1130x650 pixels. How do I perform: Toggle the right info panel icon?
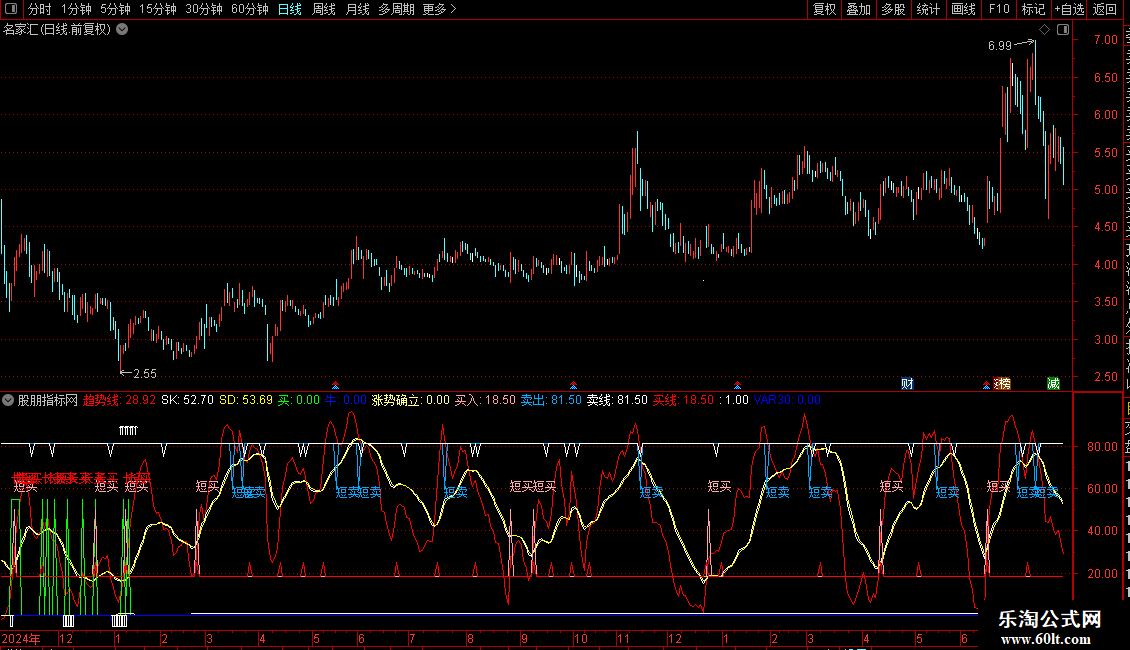tap(1063, 30)
